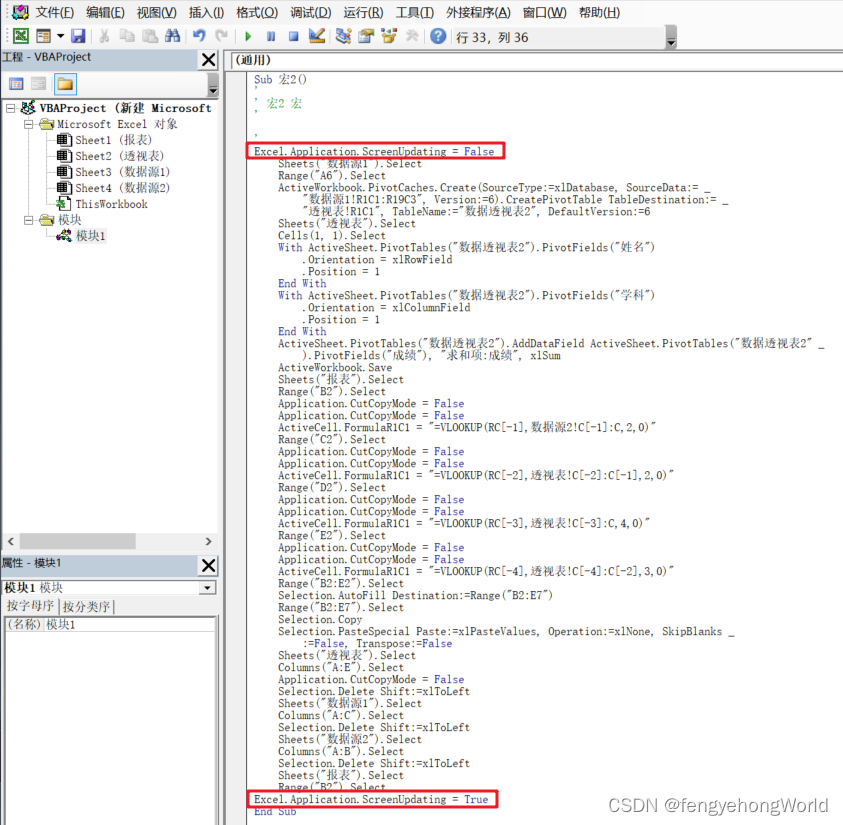
Task: Run the macro with the green play button
Action: (248, 36)
